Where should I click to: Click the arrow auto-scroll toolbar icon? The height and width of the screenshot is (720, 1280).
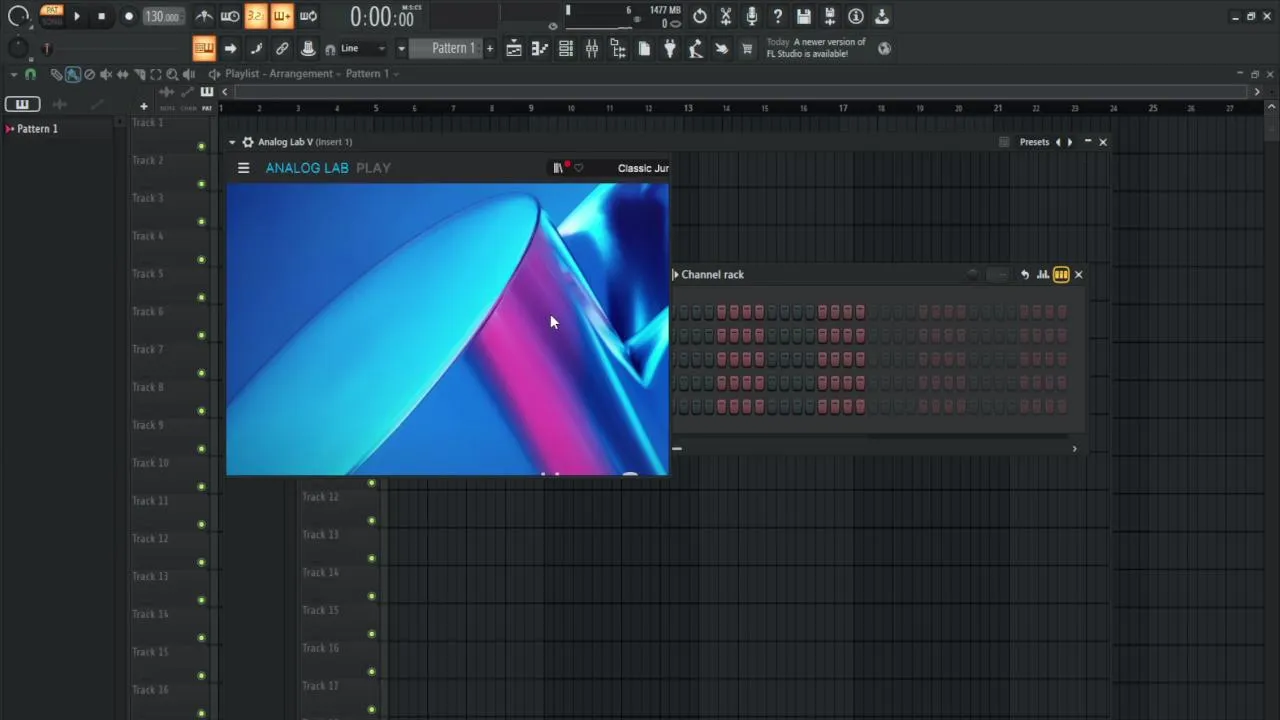point(230,48)
